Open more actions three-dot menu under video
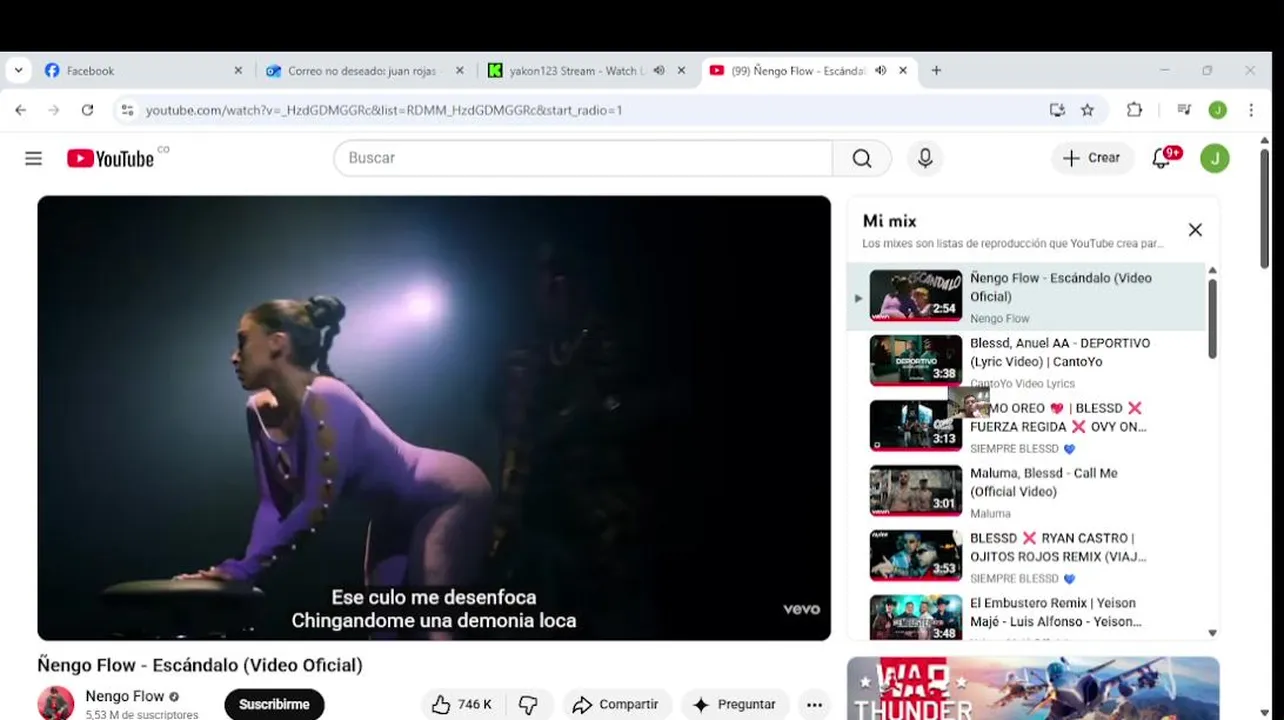Image resolution: width=1284 pixels, height=720 pixels. [x=815, y=705]
